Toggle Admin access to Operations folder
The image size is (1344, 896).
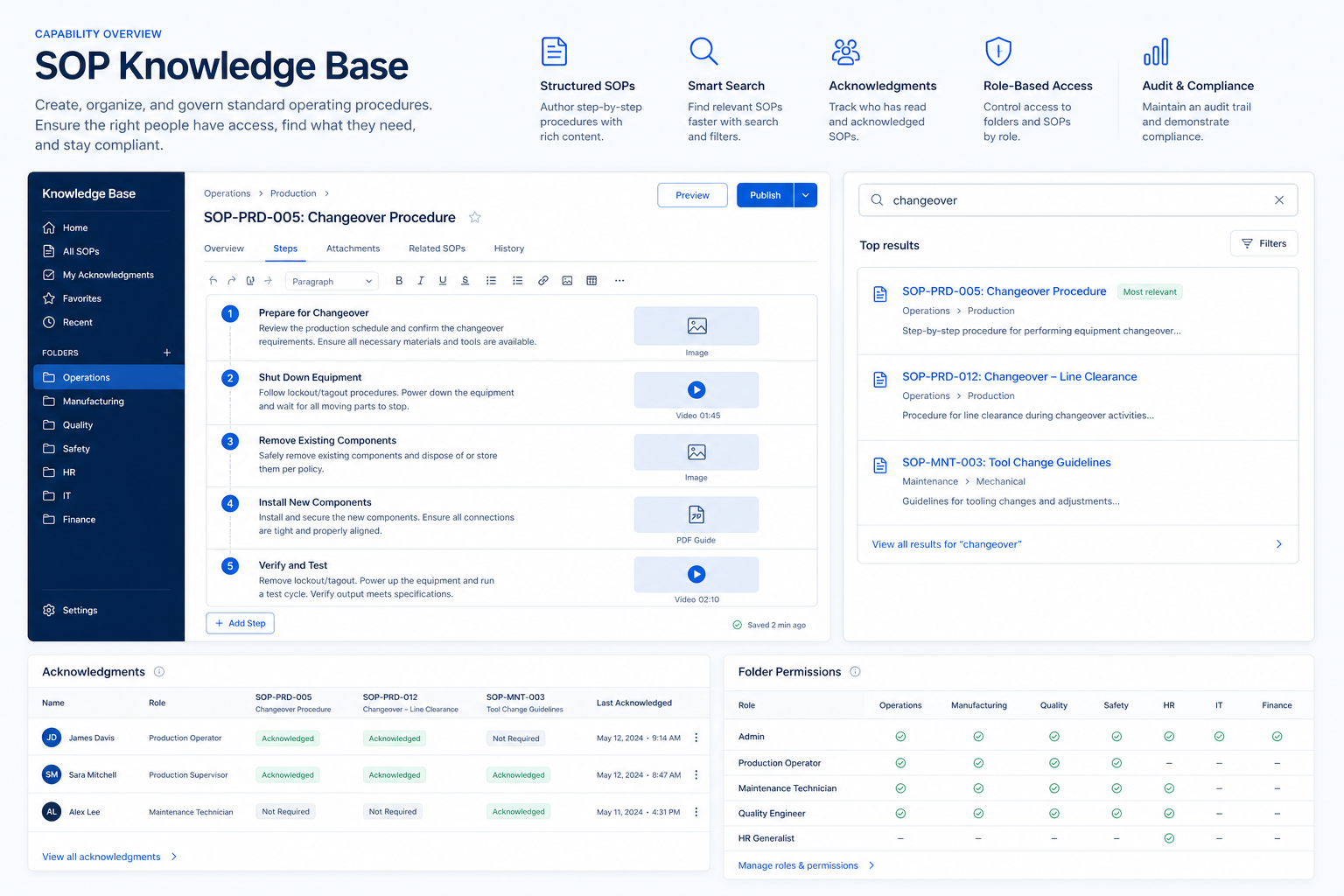[x=900, y=737]
